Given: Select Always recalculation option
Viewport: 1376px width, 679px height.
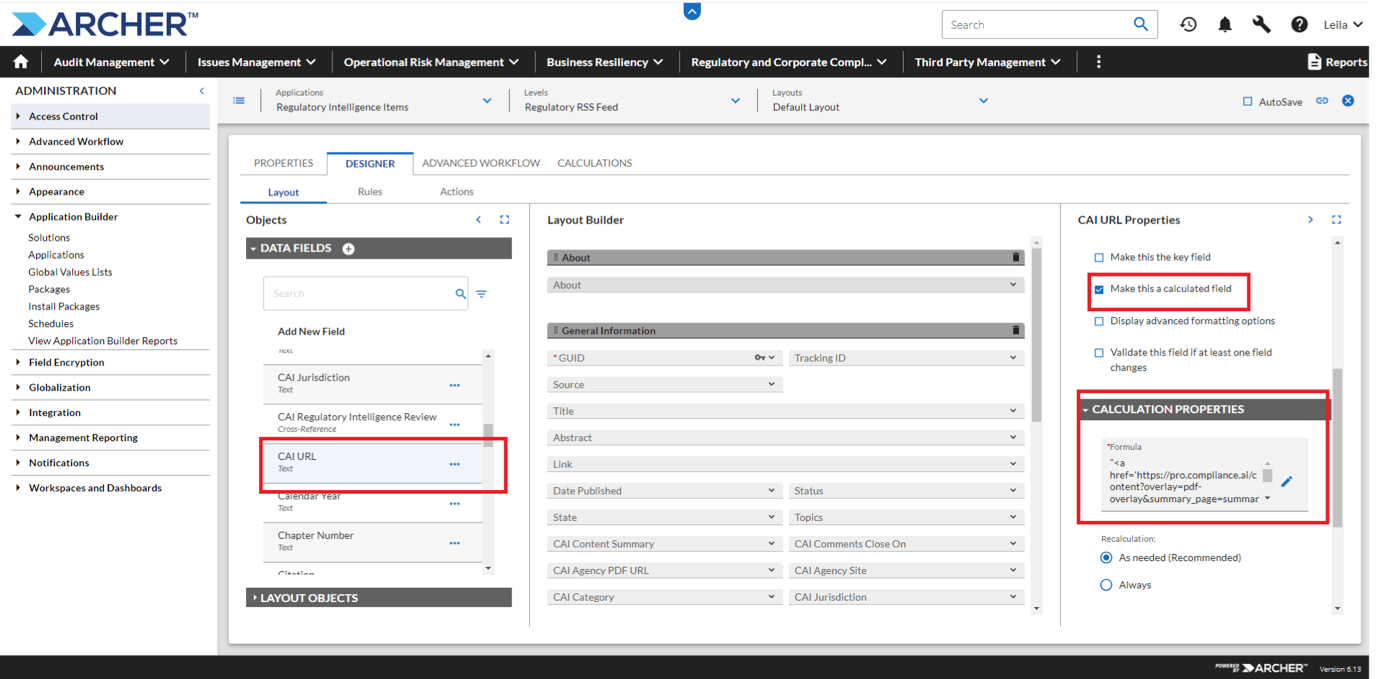Looking at the screenshot, I should [x=1106, y=585].
